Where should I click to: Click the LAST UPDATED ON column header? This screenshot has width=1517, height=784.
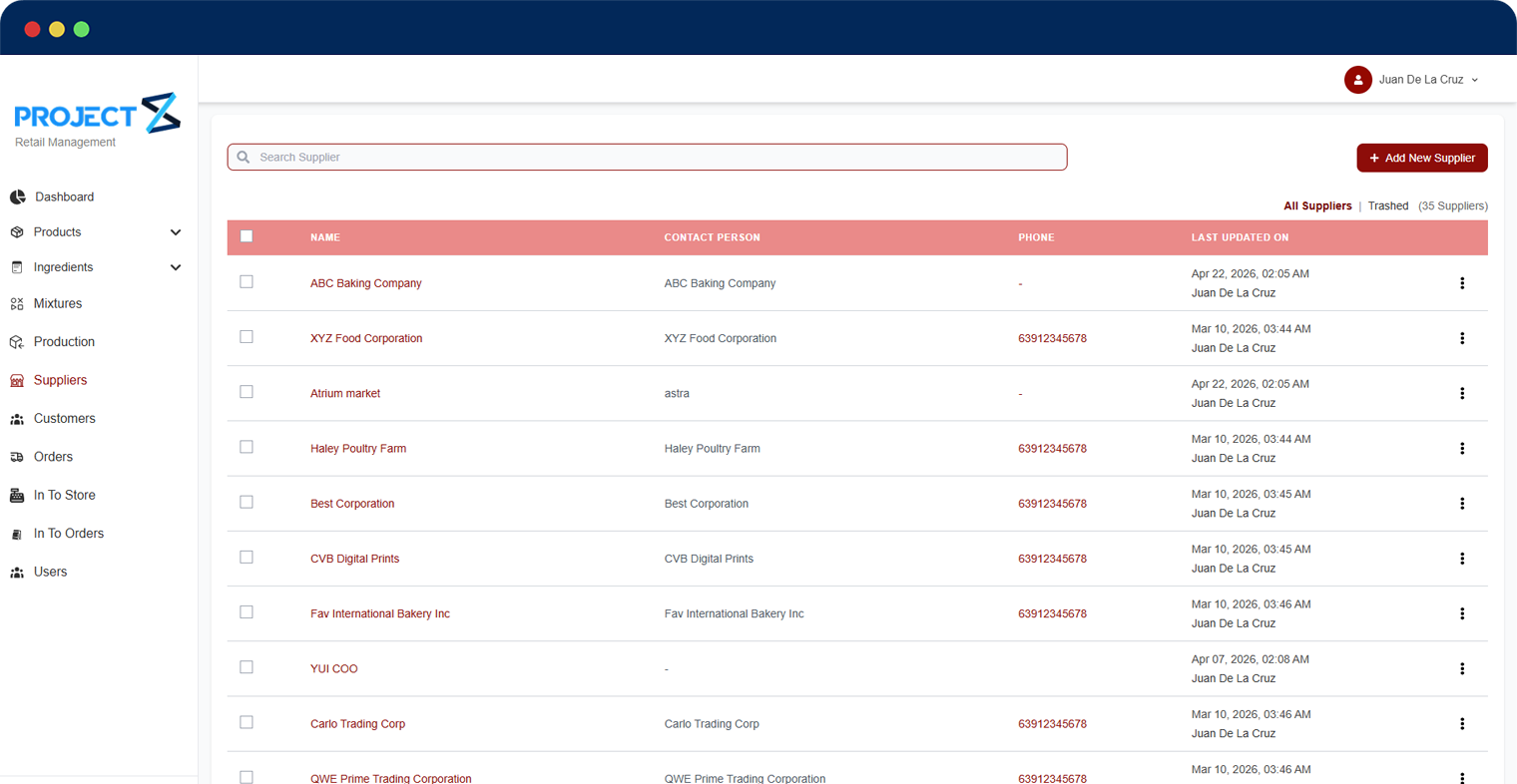point(1240,237)
